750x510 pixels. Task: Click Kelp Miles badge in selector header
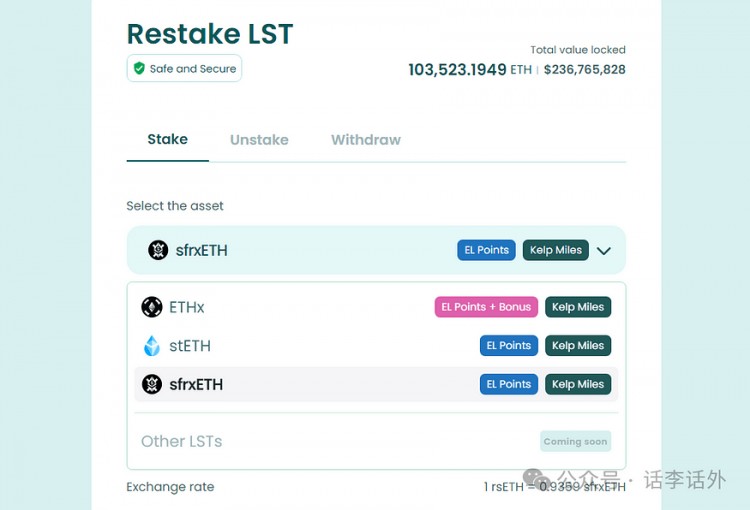pyautogui.click(x=556, y=250)
